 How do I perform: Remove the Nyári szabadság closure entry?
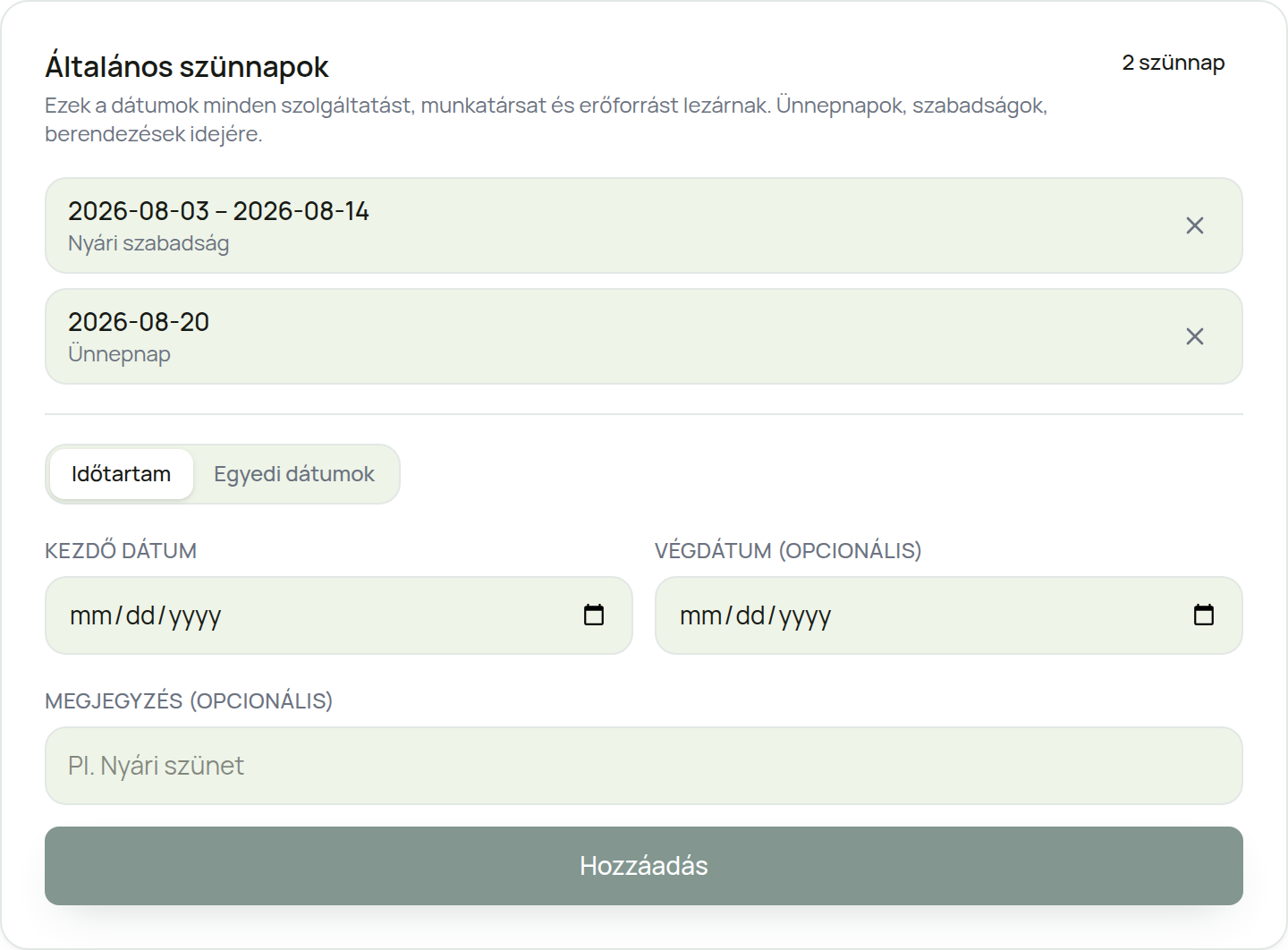coord(1194,225)
